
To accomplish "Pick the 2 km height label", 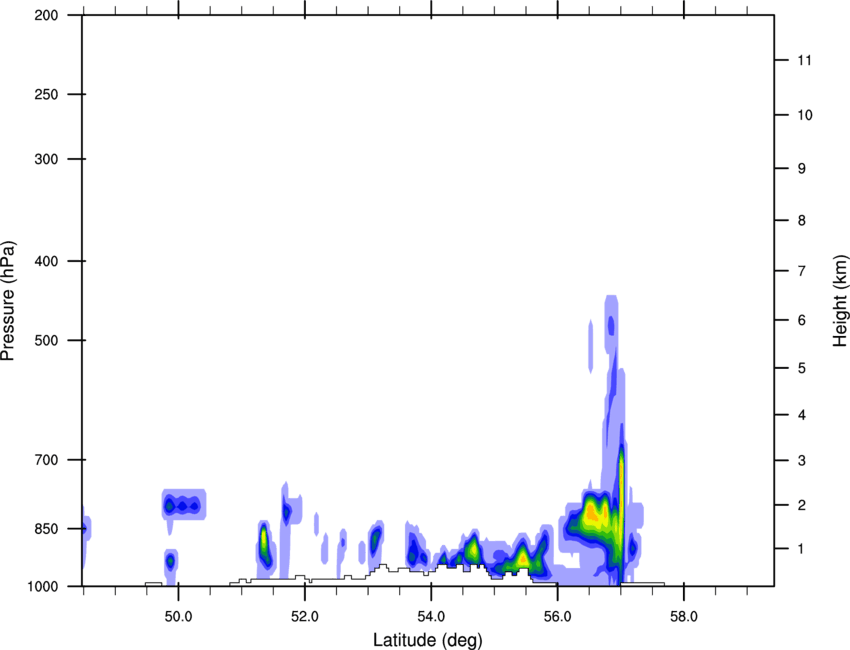I will [802, 505].
